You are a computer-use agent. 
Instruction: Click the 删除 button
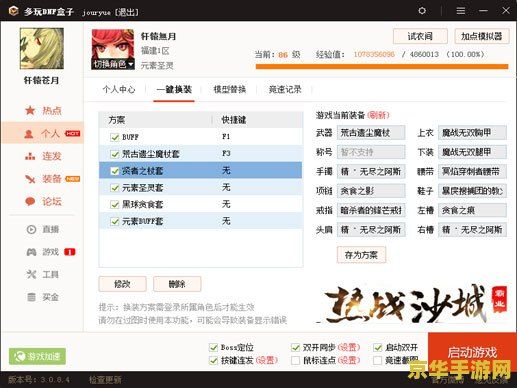pyautogui.click(x=177, y=284)
